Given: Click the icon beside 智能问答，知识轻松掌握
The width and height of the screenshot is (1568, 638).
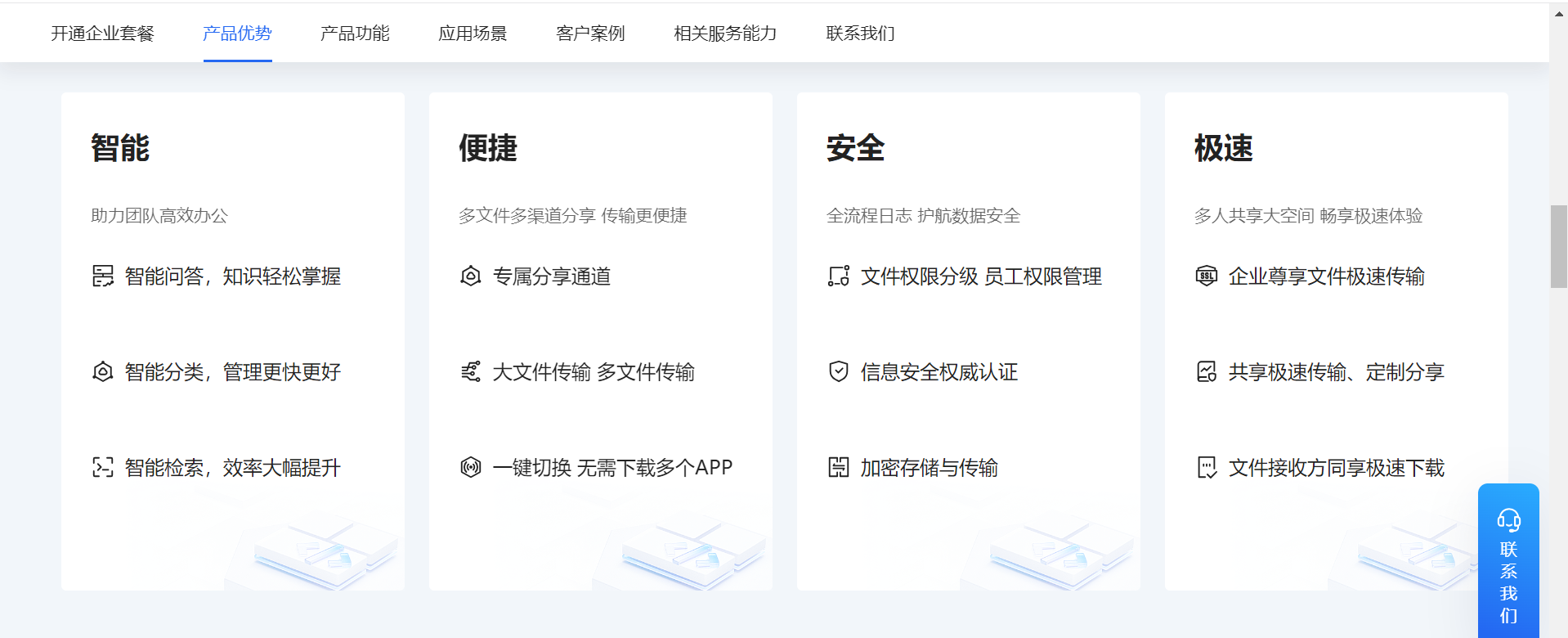Looking at the screenshot, I should click(x=103, y=276).
